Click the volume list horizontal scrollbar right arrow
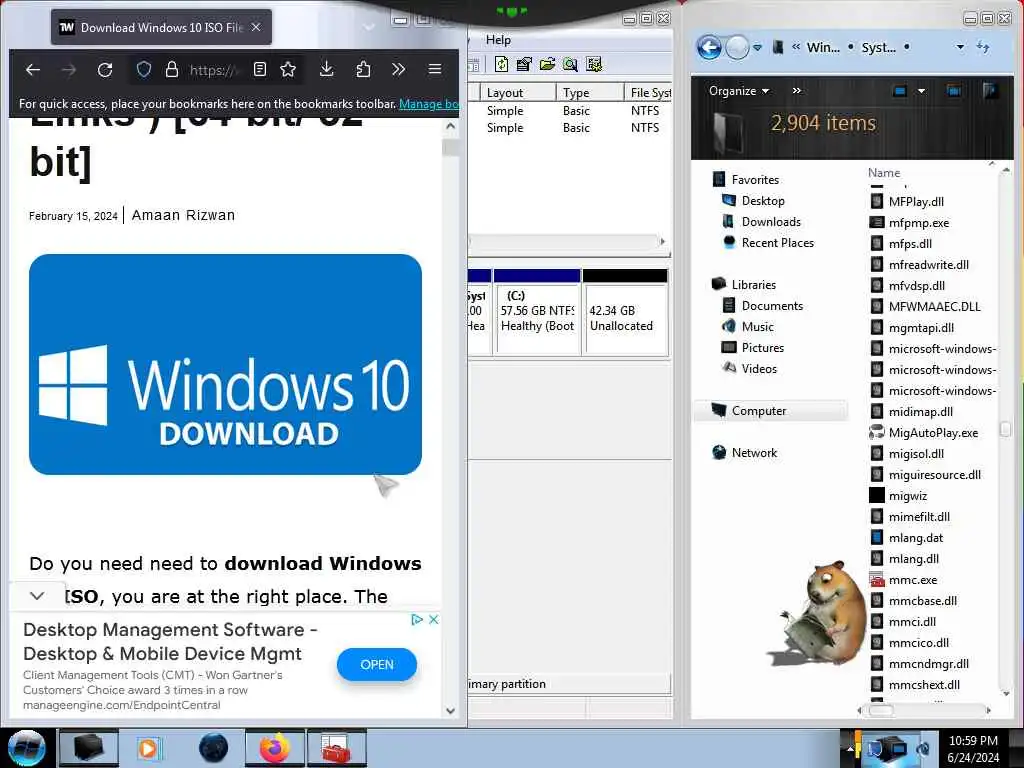This screenshot has height=768, width=1024. (663, 242)
